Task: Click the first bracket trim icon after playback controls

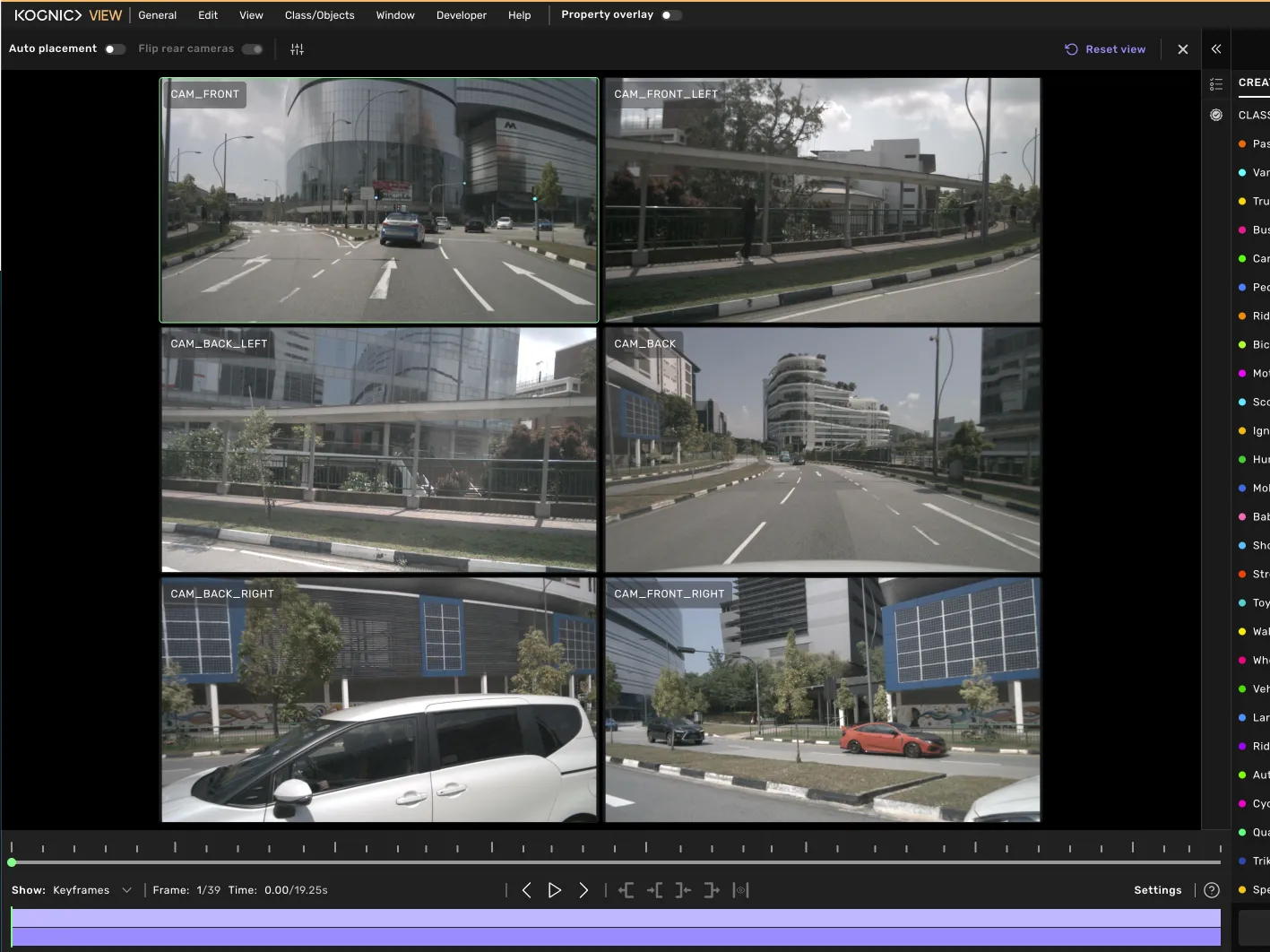Action: pyautogui.click(x=626, y=890)
